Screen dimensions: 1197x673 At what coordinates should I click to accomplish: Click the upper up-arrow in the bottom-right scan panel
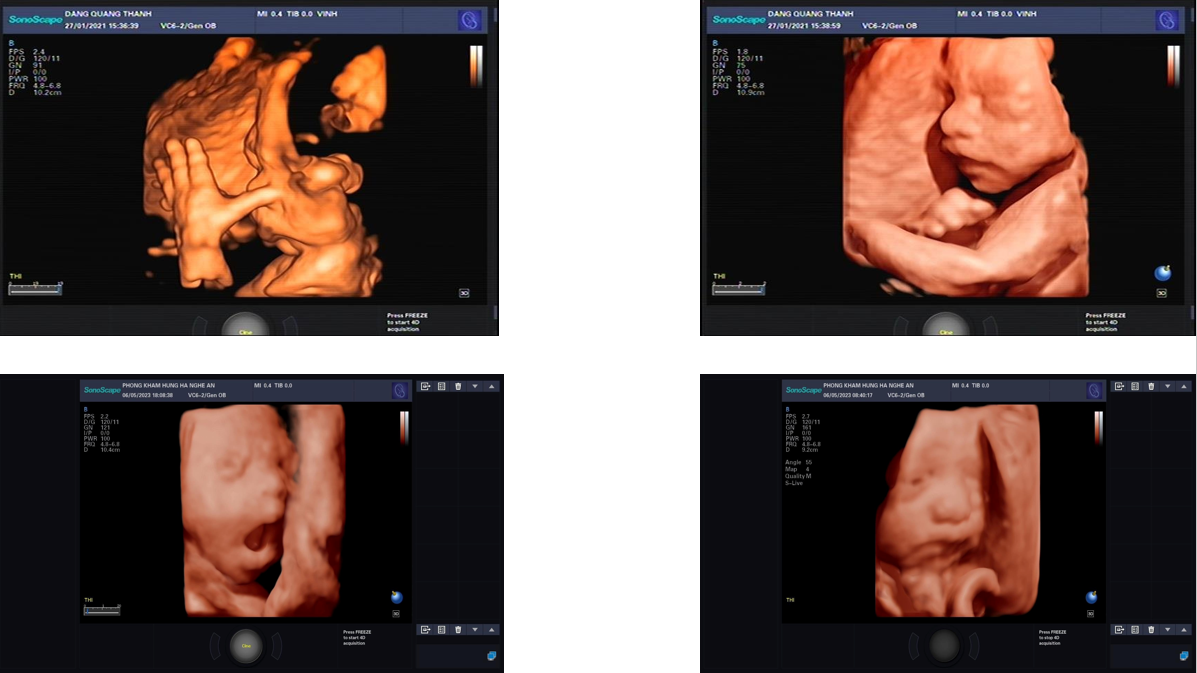click(1184, 386)
